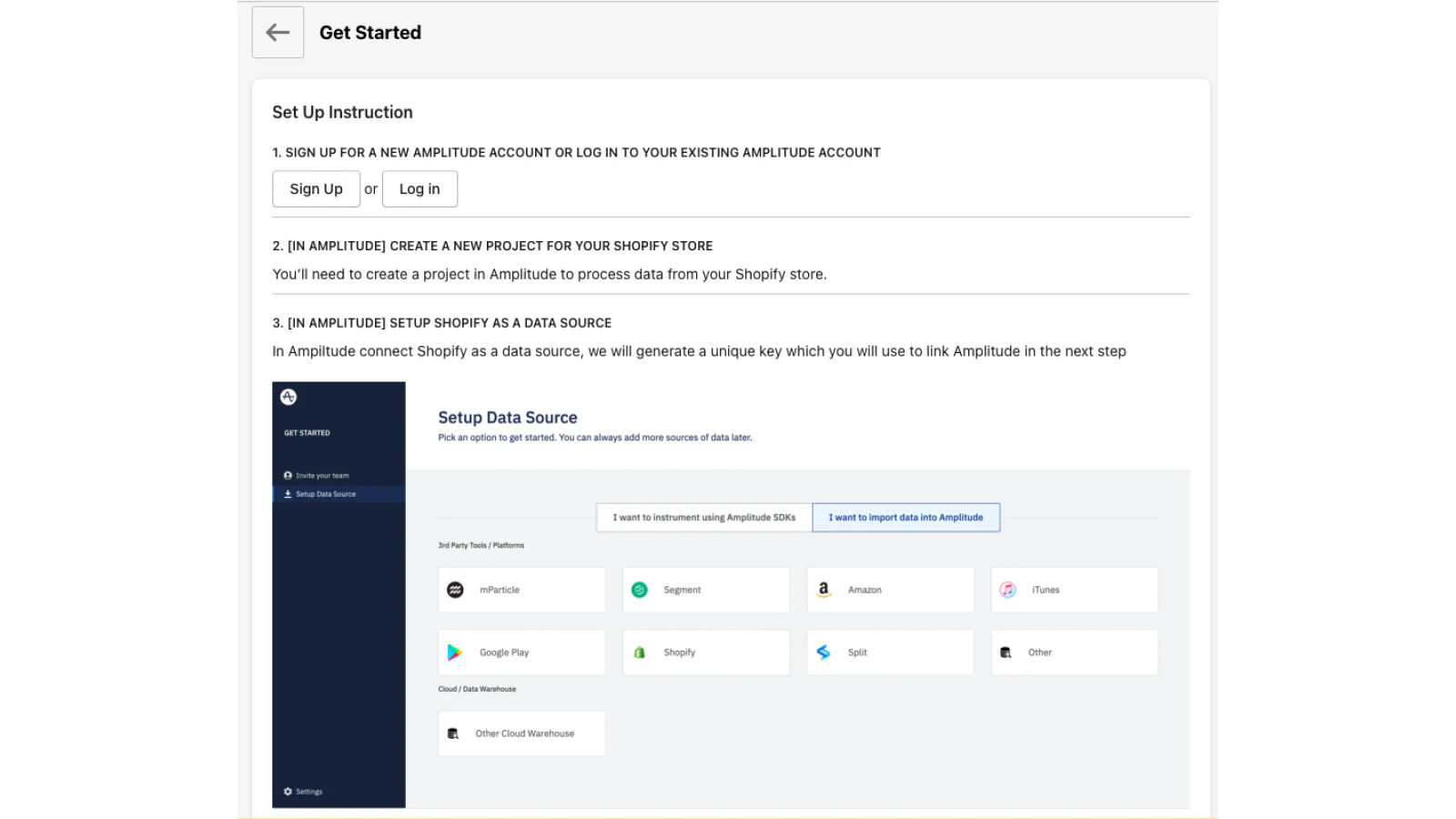Select Setup Data Source sidebar item
This screenshot has height=819, width=1456.
click(x=339, y=494)
